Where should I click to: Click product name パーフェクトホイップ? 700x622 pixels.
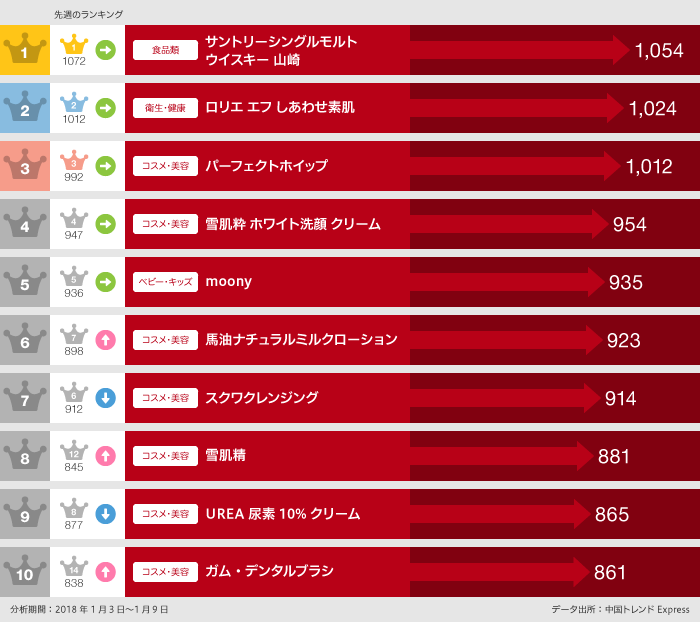tap(266, 166)
